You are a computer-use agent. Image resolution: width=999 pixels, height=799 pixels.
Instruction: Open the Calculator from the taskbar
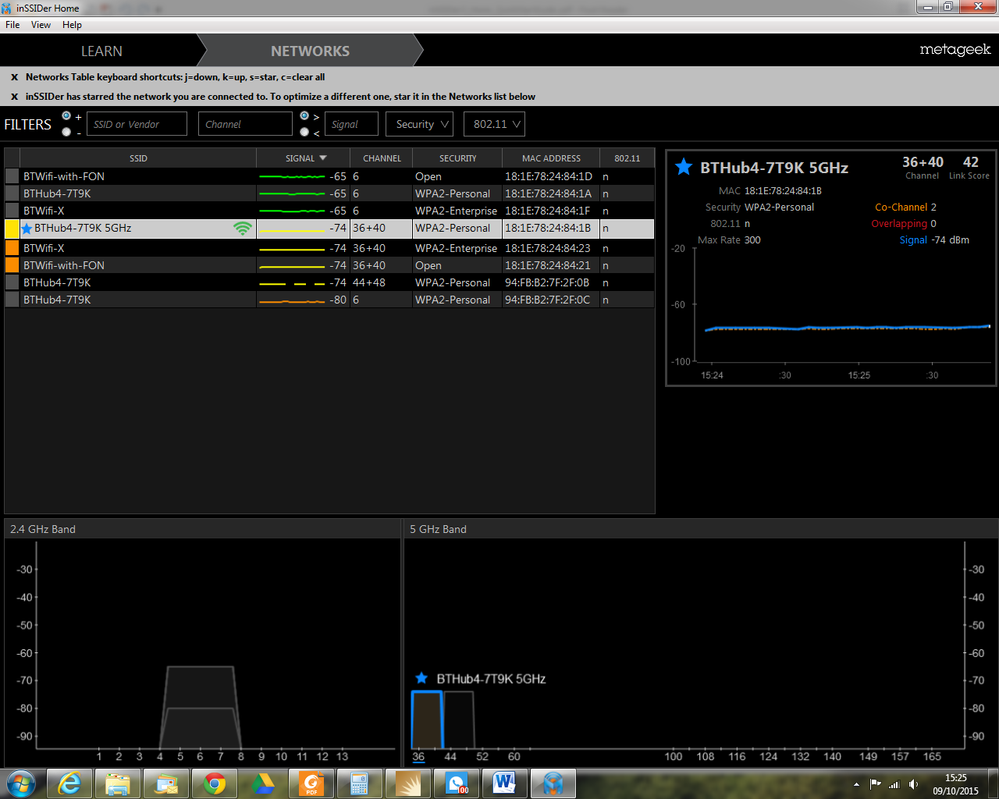359,783
